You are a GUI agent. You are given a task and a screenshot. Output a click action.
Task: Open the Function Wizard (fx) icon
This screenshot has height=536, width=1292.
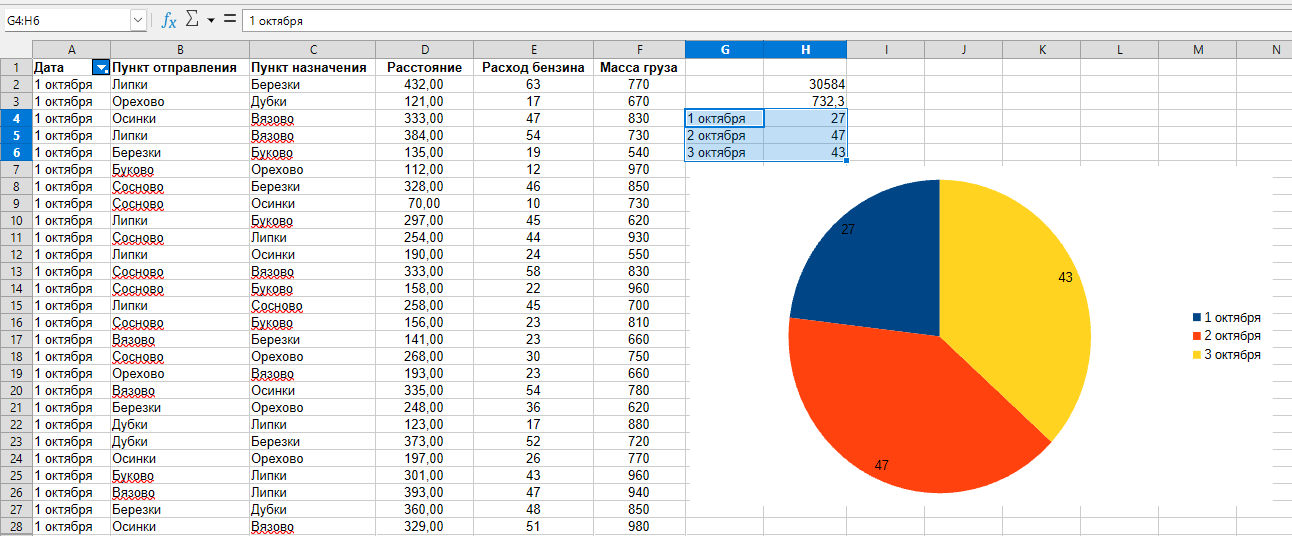coord(169,20)
